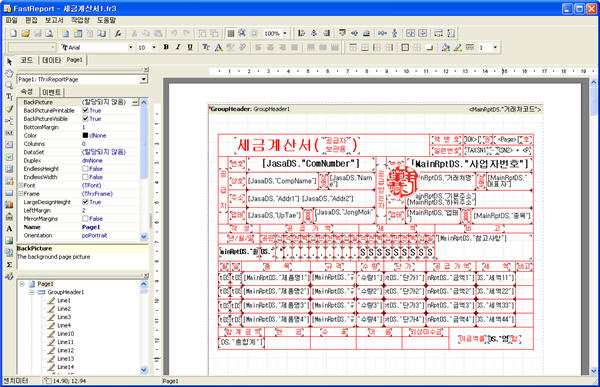
Task: Click the space horizontally icon
Action: pos(382,34)
